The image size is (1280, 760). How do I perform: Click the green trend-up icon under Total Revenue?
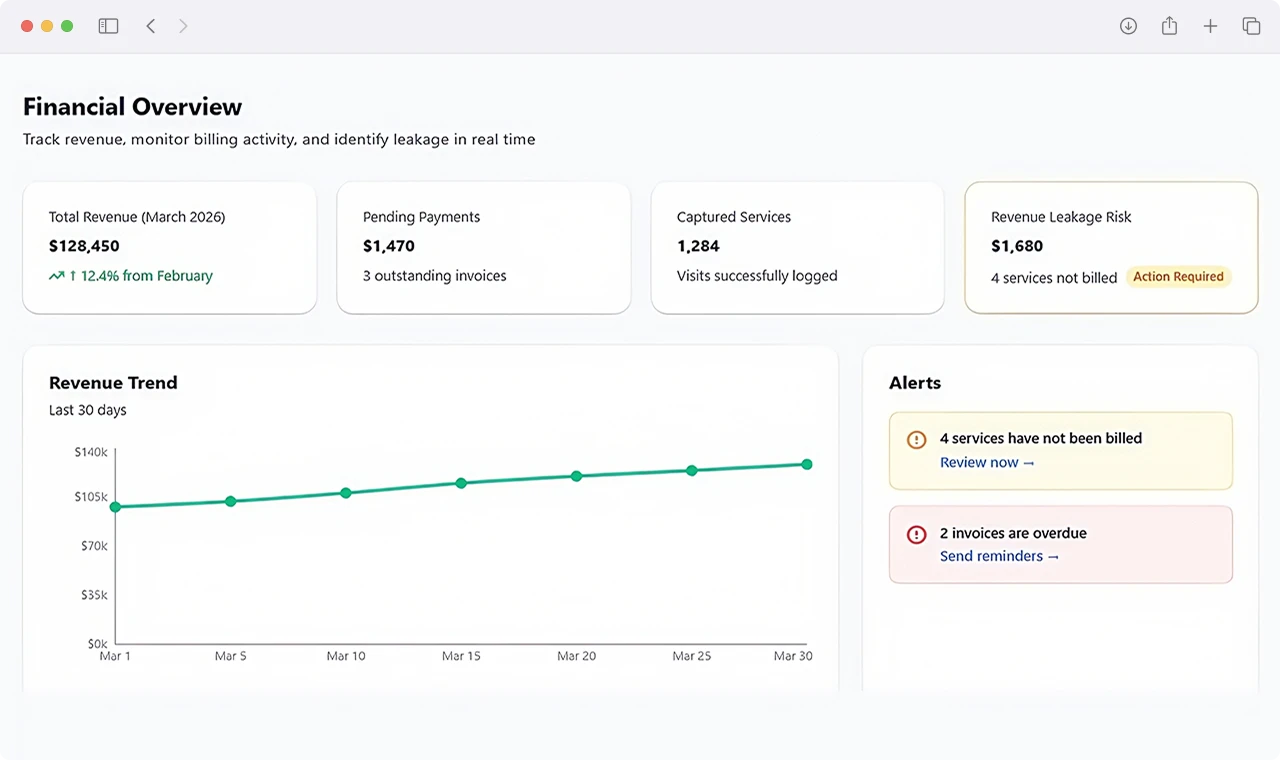(57, 276)
